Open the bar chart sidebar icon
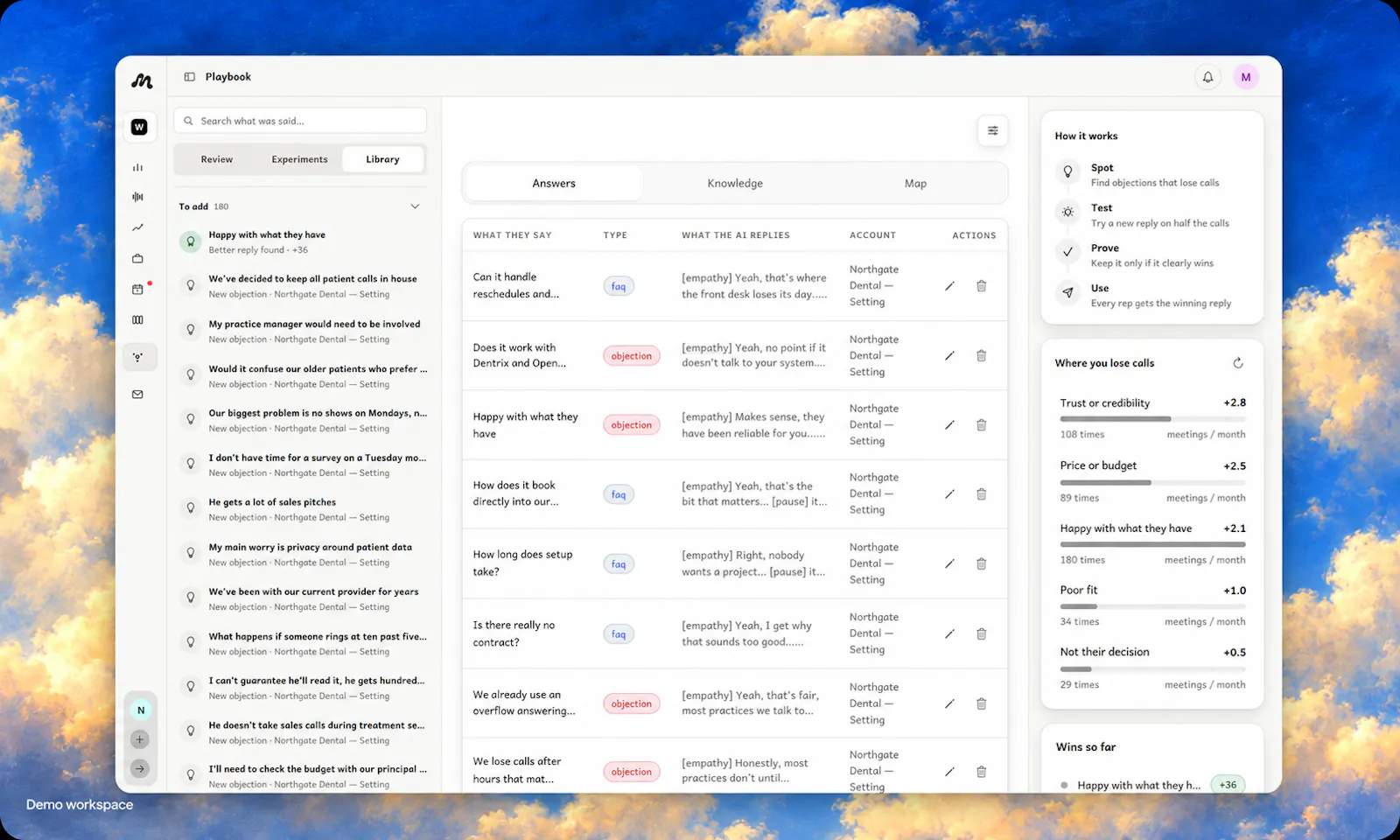Image resolution: width=1400 pixels, height=840 pixels. (x=137, y=167)
